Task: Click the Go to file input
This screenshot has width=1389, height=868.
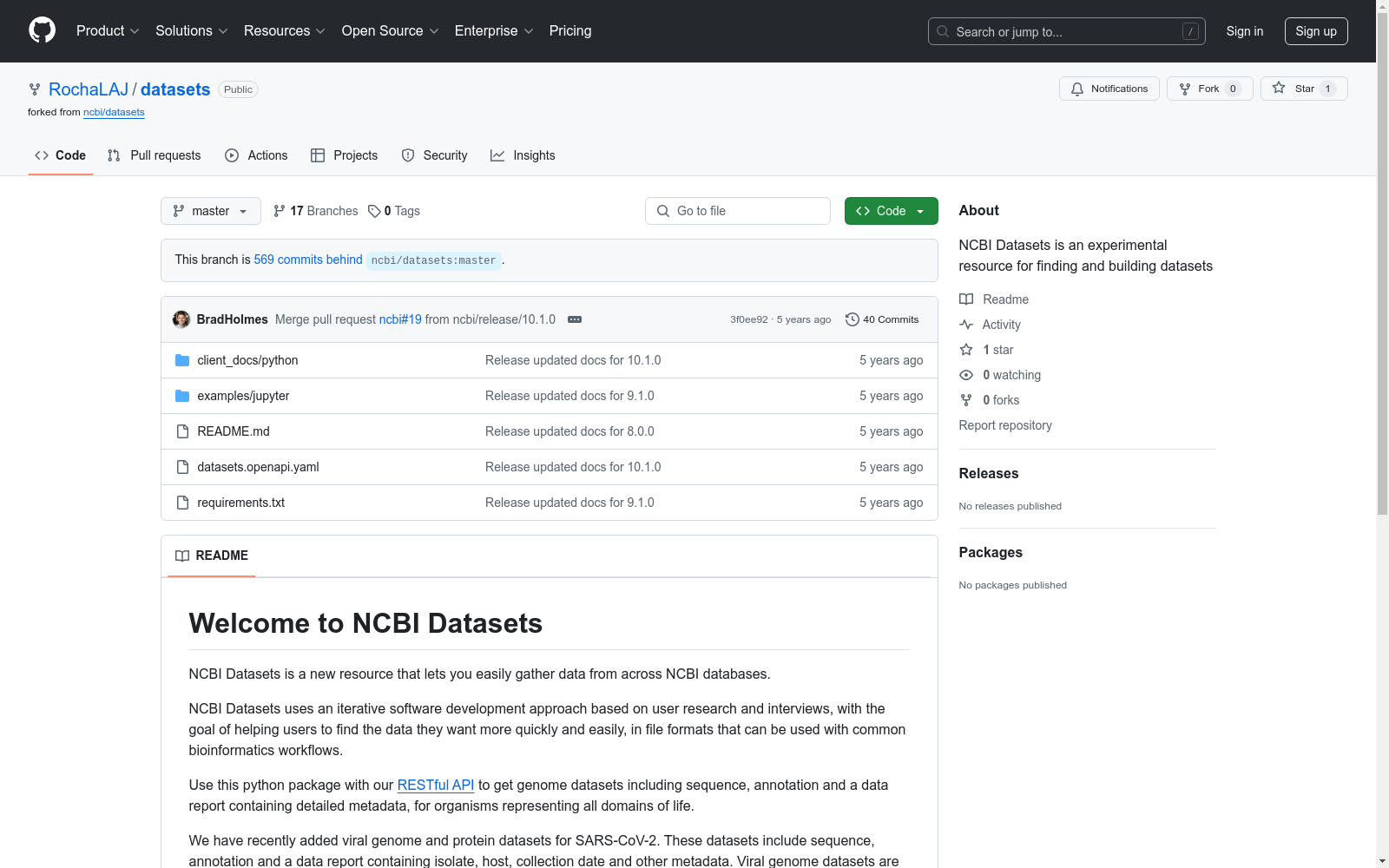Action: coord(738,211)
